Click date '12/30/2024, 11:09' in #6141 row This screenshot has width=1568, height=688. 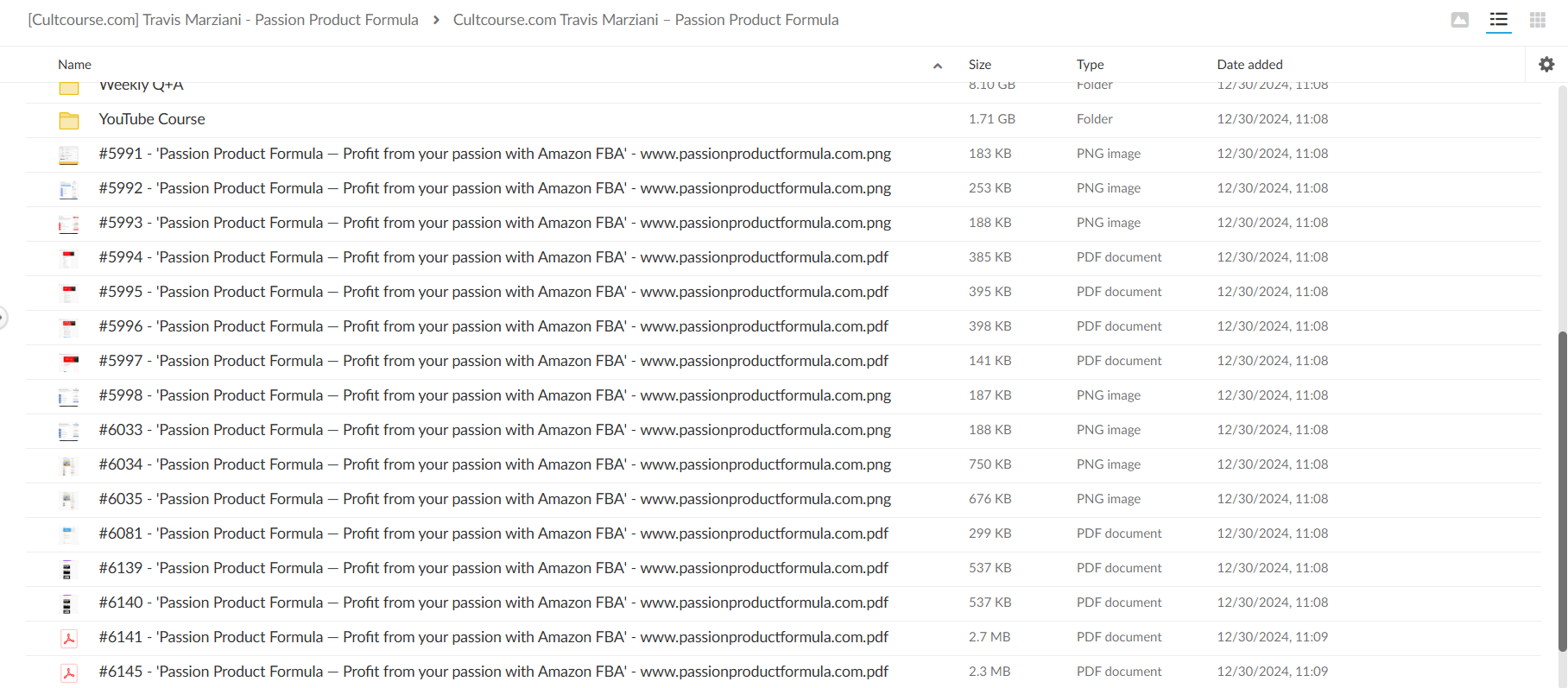point(1273,637)
